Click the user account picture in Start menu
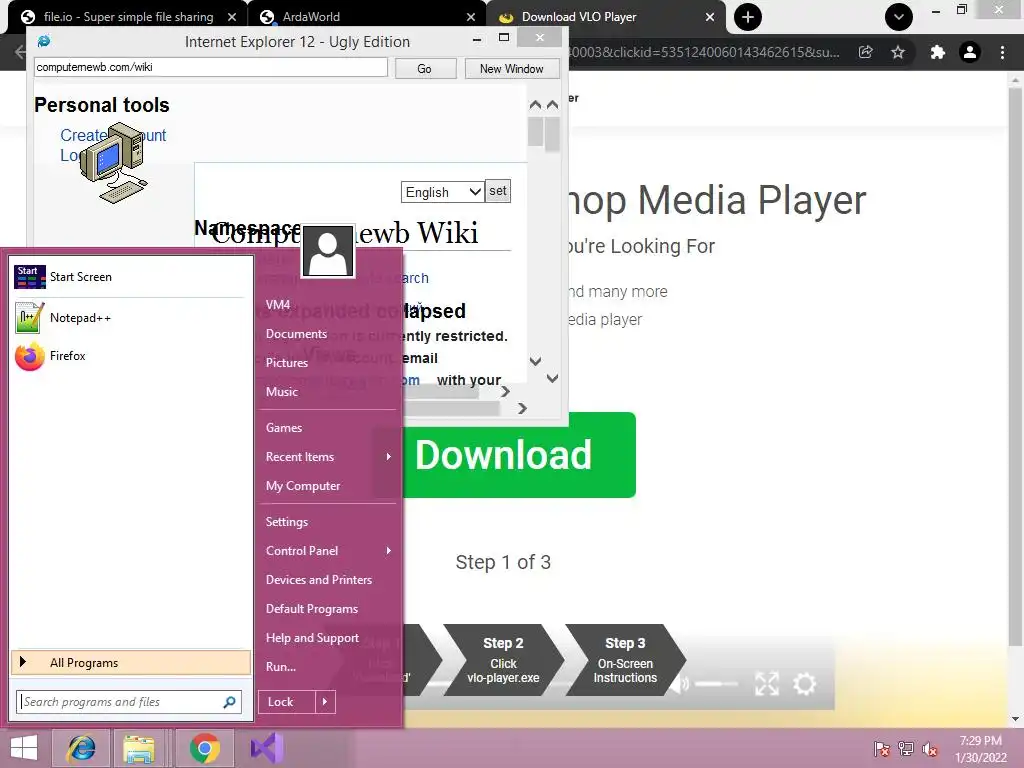This screenshot has height=768, width=1024. point(328,251)
